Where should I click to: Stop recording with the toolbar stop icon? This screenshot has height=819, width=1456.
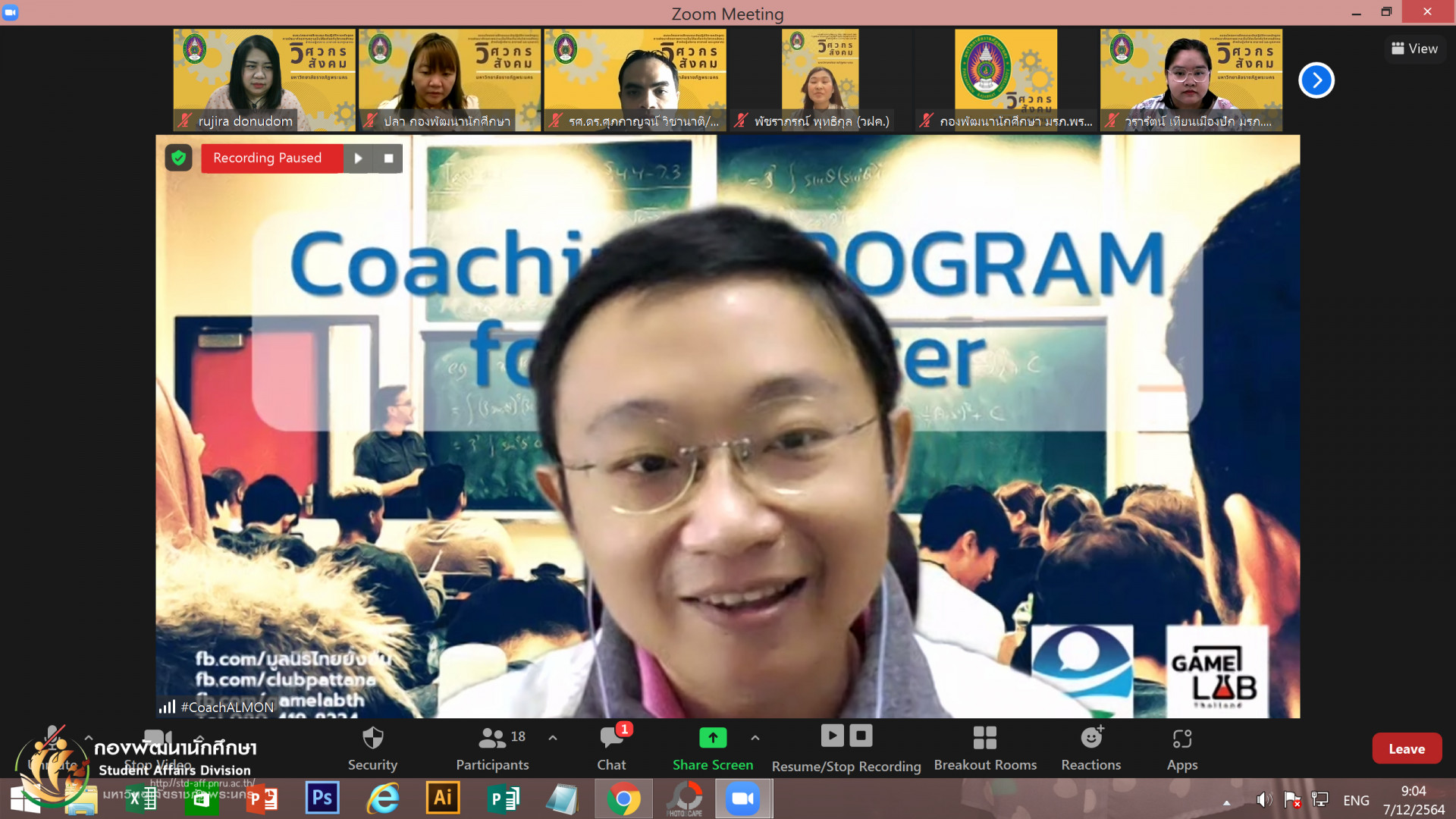(861, 736)
